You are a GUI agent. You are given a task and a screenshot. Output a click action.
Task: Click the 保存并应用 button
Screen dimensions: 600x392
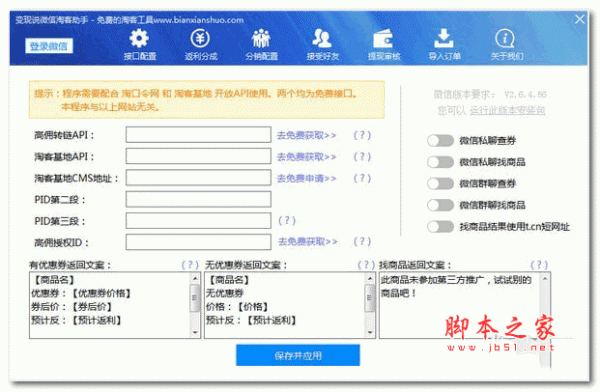point(298,355)
